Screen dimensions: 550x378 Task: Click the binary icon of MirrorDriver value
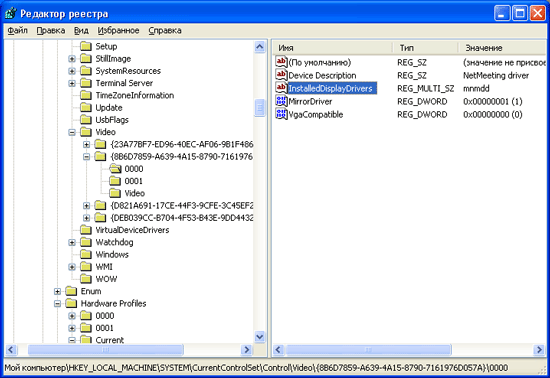[x=281, y=101]
